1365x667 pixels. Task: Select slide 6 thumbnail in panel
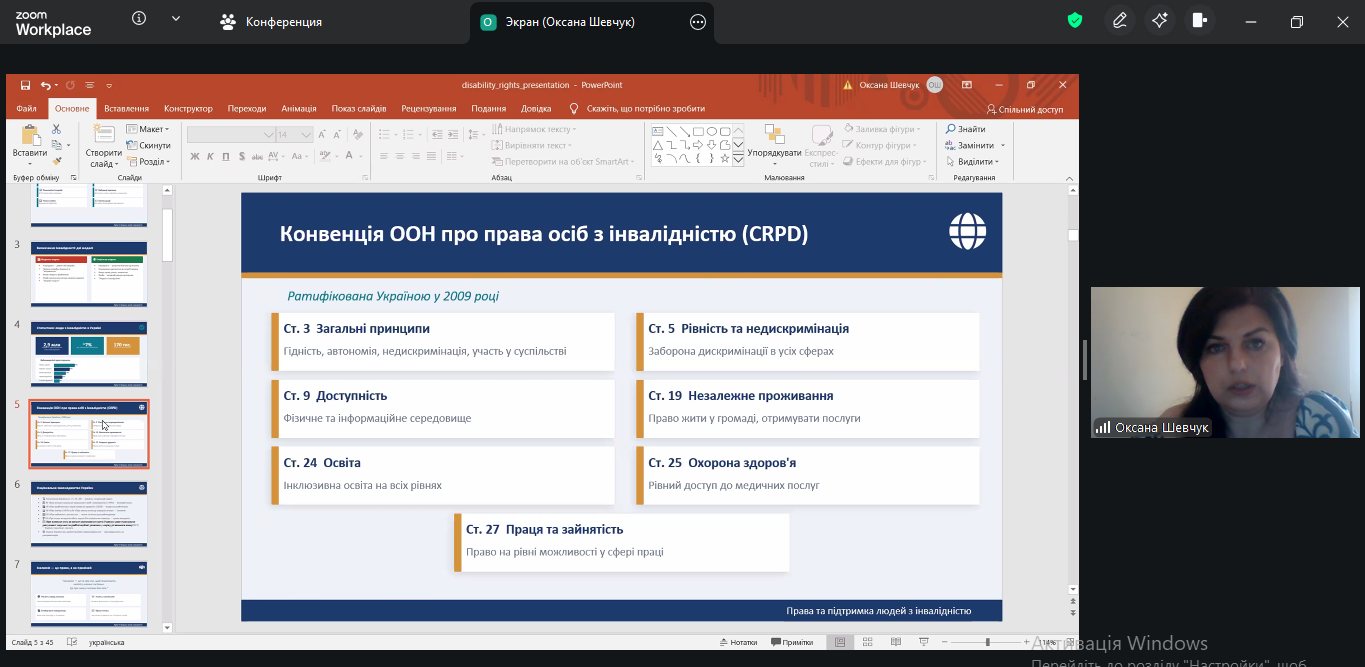pos(89,513)
